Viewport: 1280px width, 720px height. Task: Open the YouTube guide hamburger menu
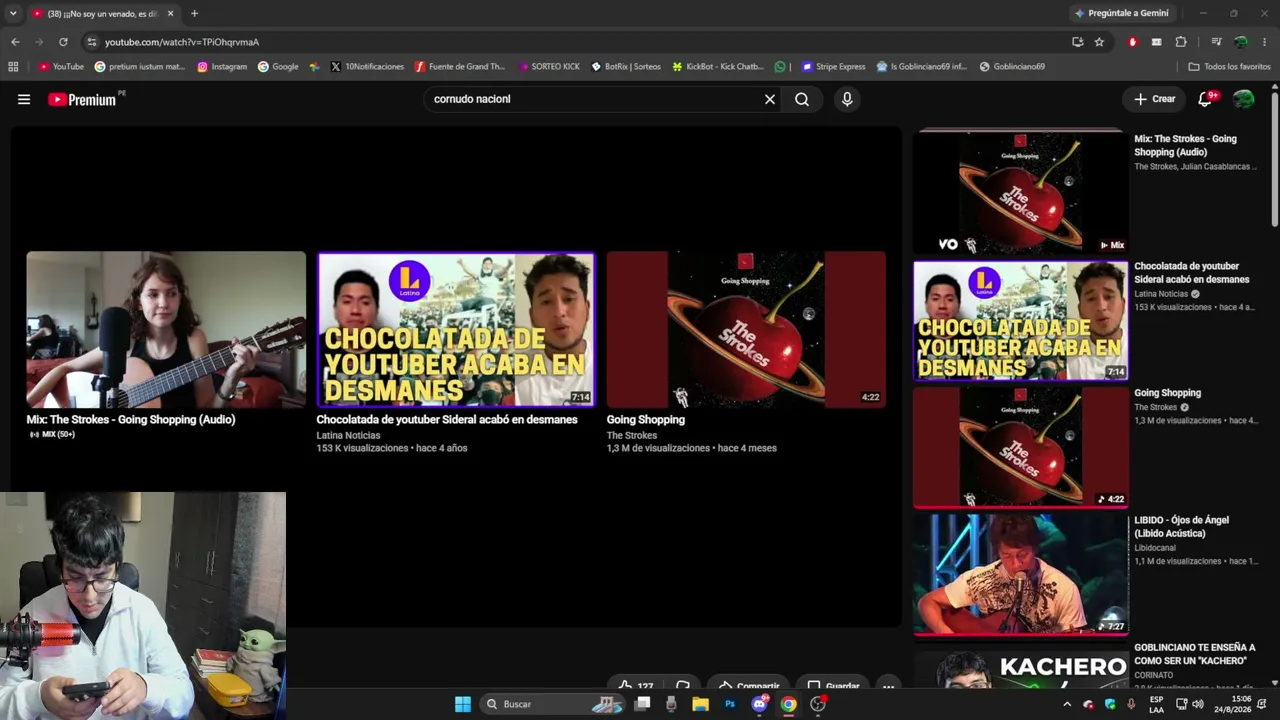click(x=24, y=99)
